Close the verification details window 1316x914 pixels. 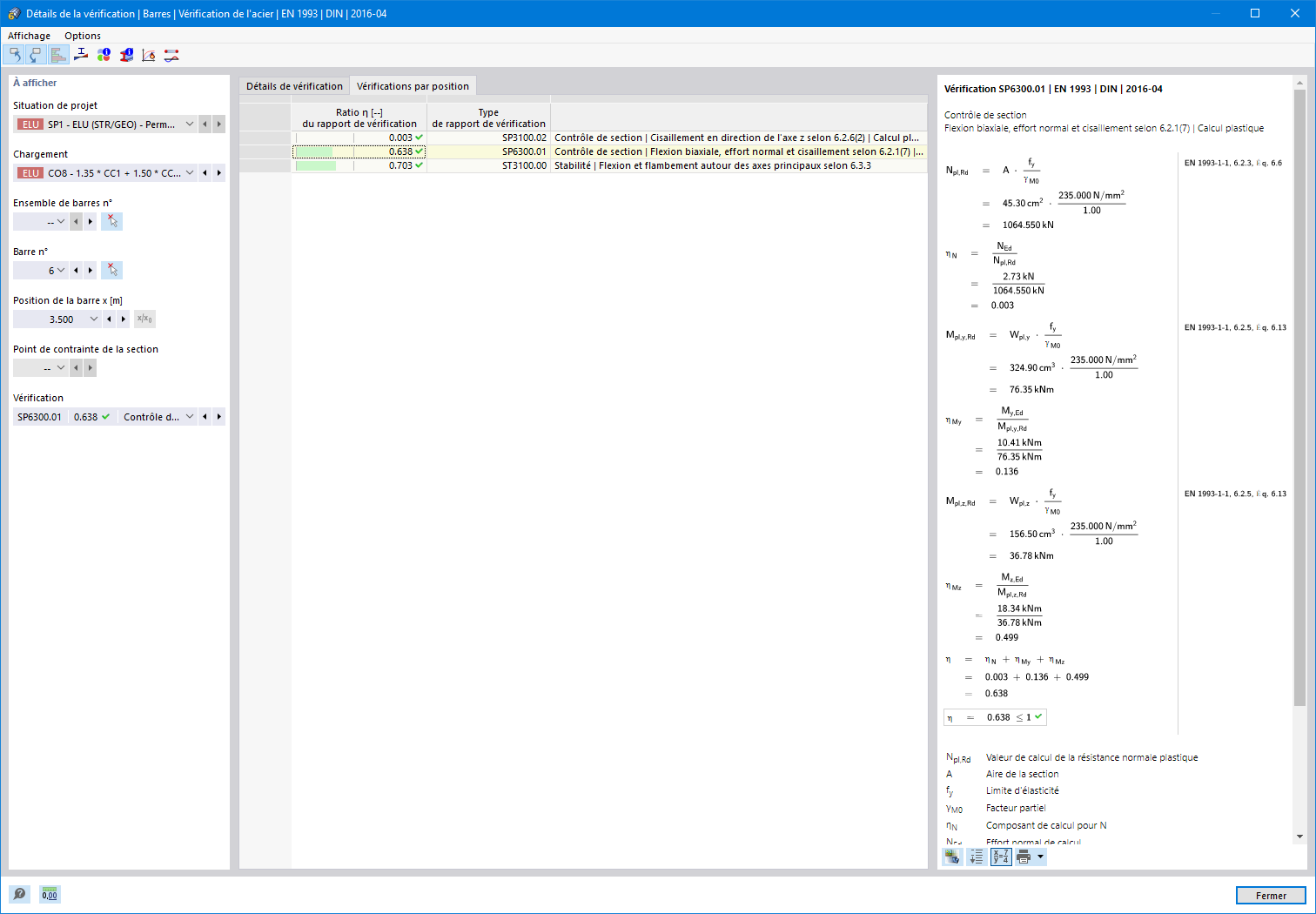[x=1295, y=13]
